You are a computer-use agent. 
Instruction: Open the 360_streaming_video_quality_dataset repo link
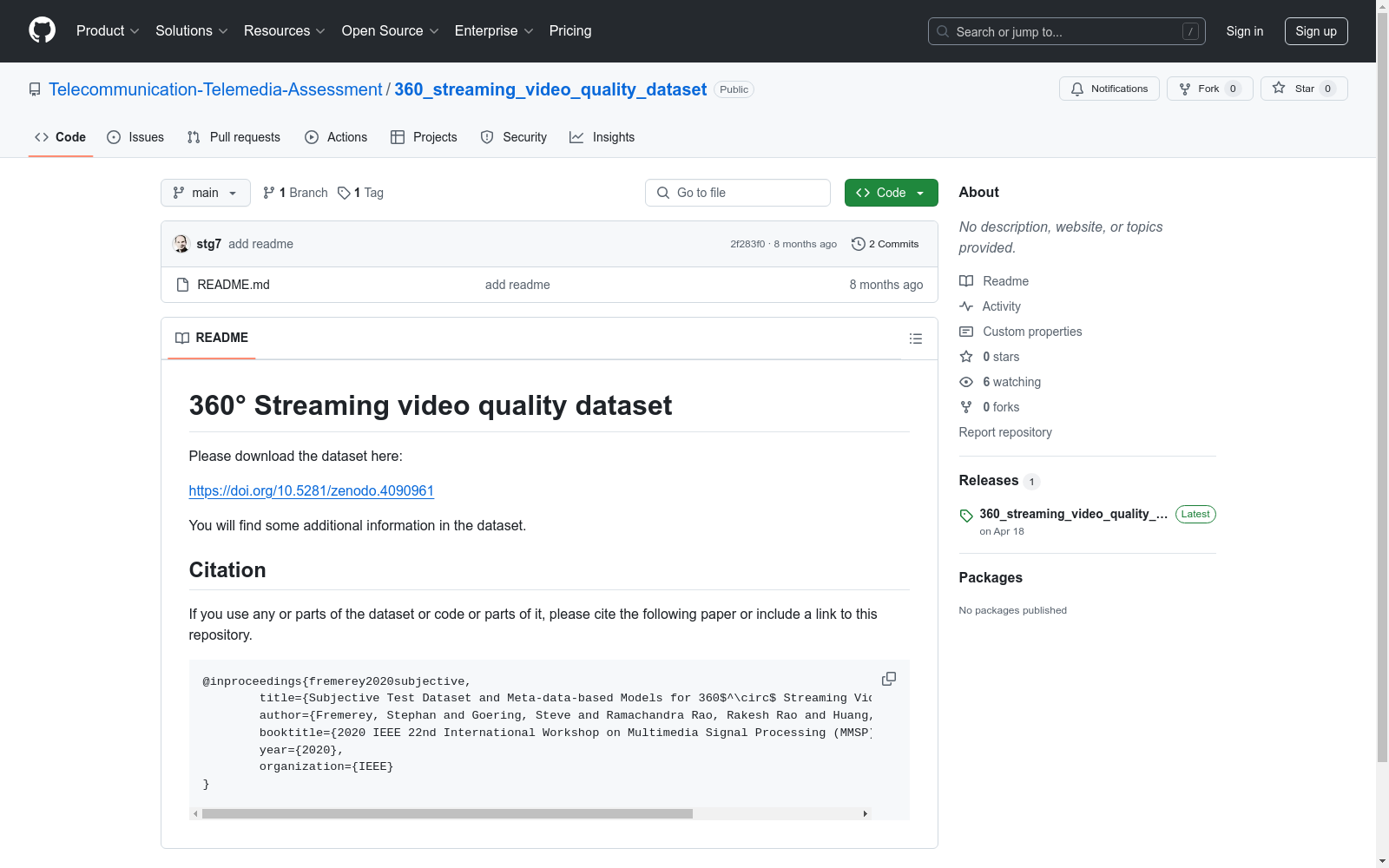click(550, 89)
